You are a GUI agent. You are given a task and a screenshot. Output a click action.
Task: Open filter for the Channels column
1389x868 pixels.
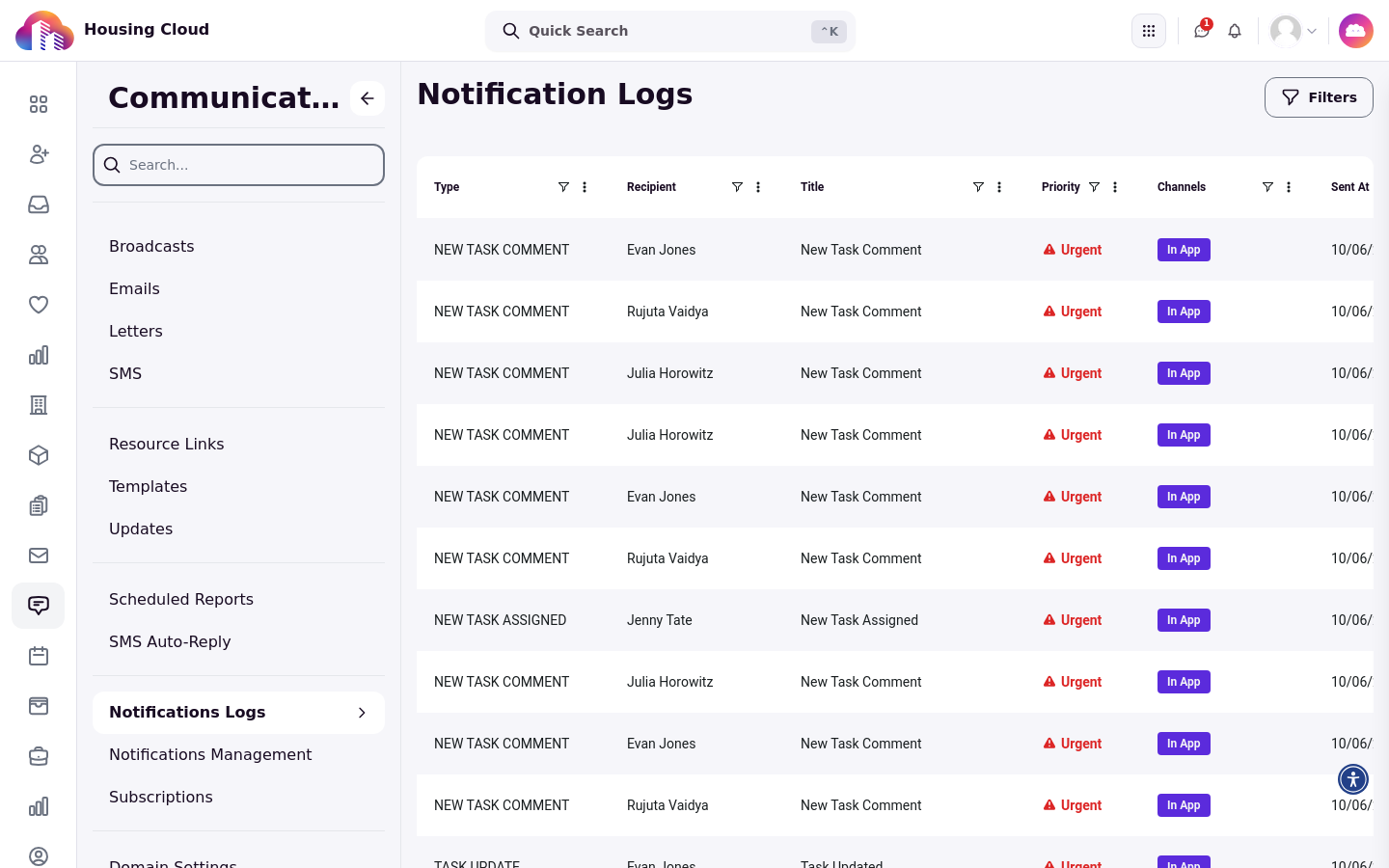click(1267, 187)
